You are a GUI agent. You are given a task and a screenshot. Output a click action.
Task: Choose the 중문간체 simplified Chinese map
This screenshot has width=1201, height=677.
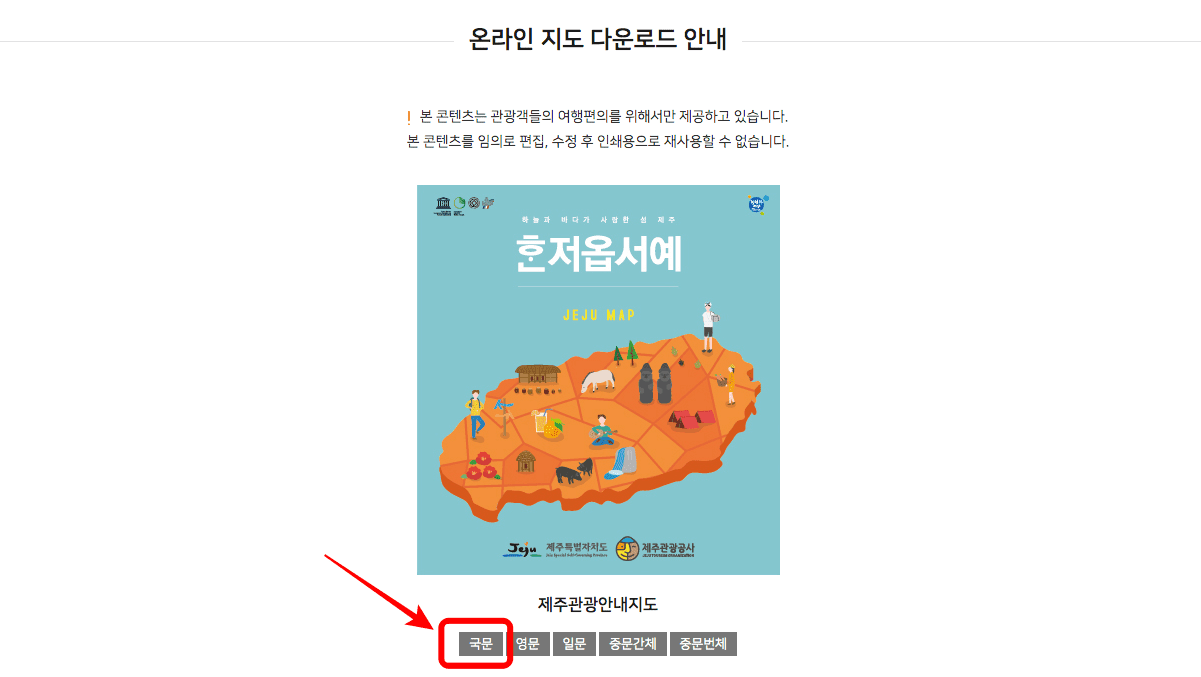[632, 644]
